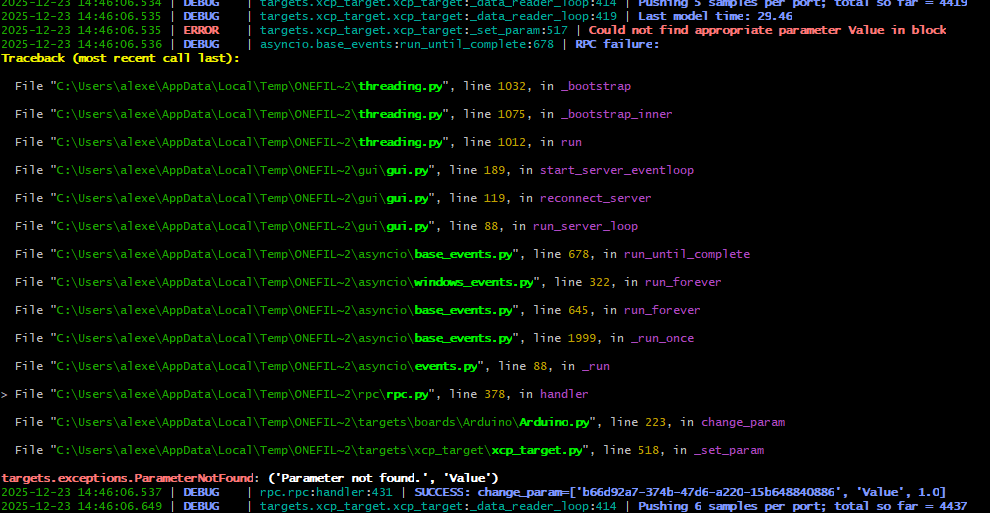Click source "targets.xcp_target.xcp_target:_set_param:517" in the ERROR line
This screenshot has width=990, height=513.
(x=414, y=30)
